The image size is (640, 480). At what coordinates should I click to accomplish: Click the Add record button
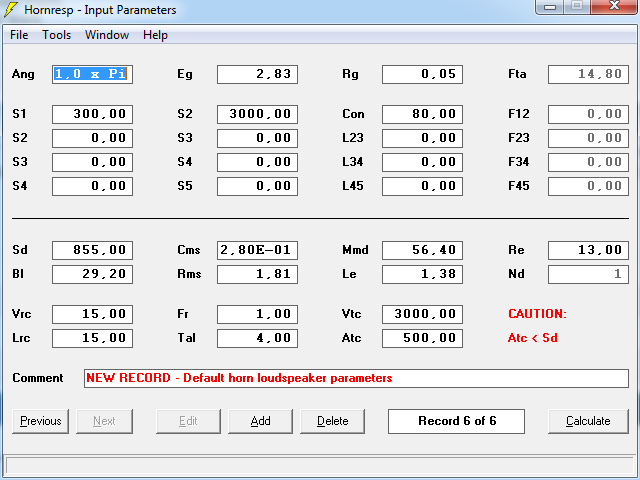pos(260,421)
